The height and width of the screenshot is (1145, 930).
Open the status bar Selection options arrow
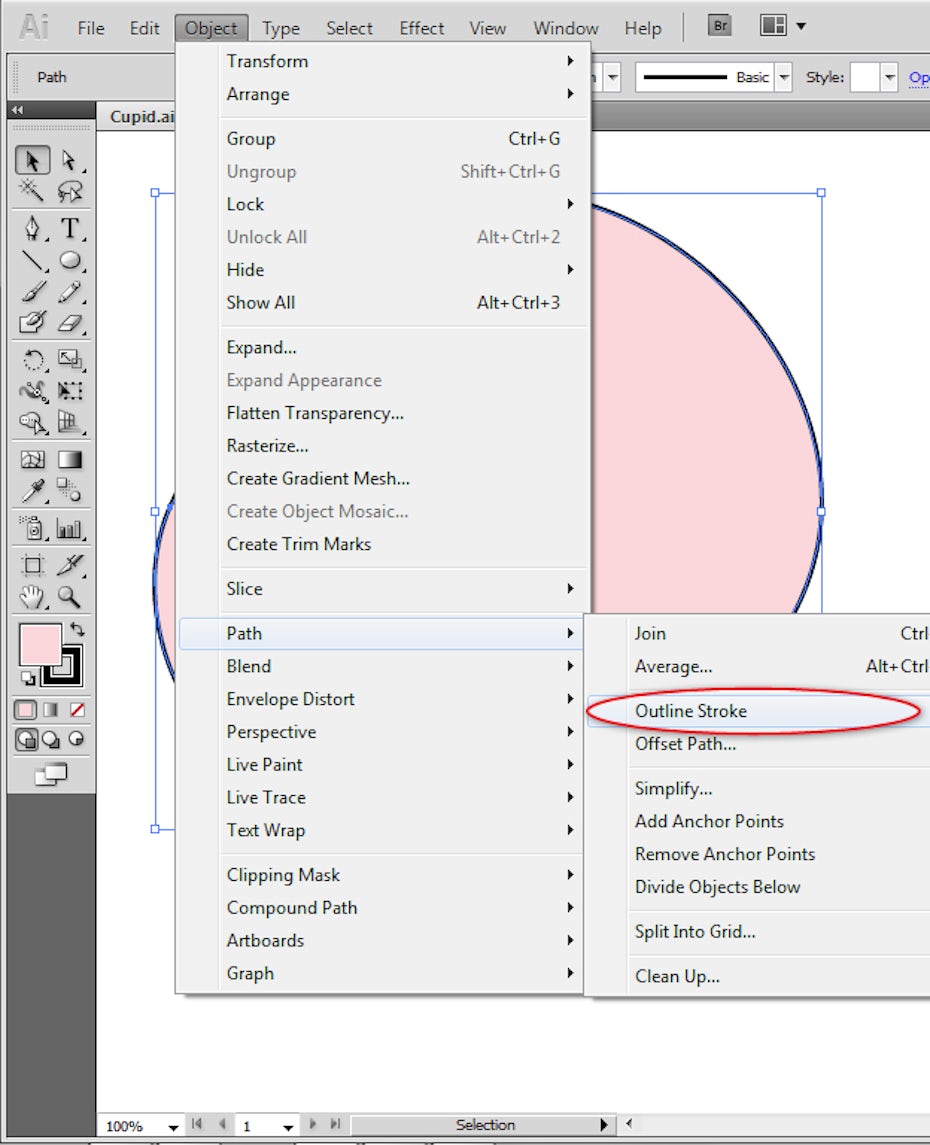coord(604,1125)
